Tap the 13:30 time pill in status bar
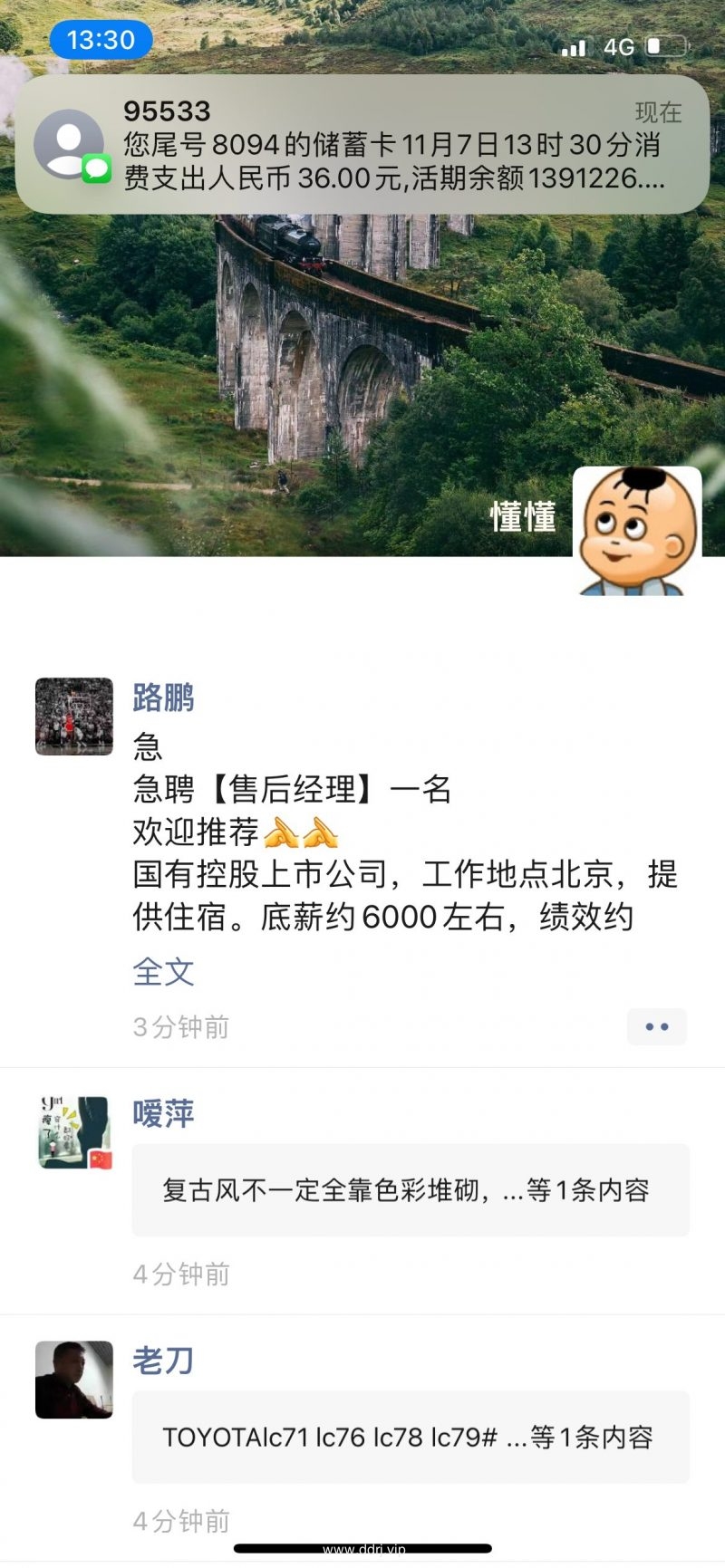This screenshot has width=725, height=1568. click(101, 40)
